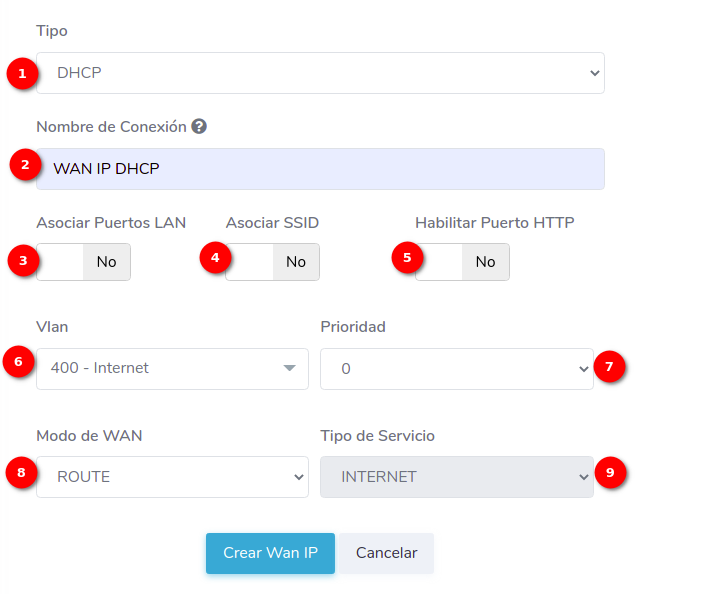Click red marker number 7

coord(609,367)
